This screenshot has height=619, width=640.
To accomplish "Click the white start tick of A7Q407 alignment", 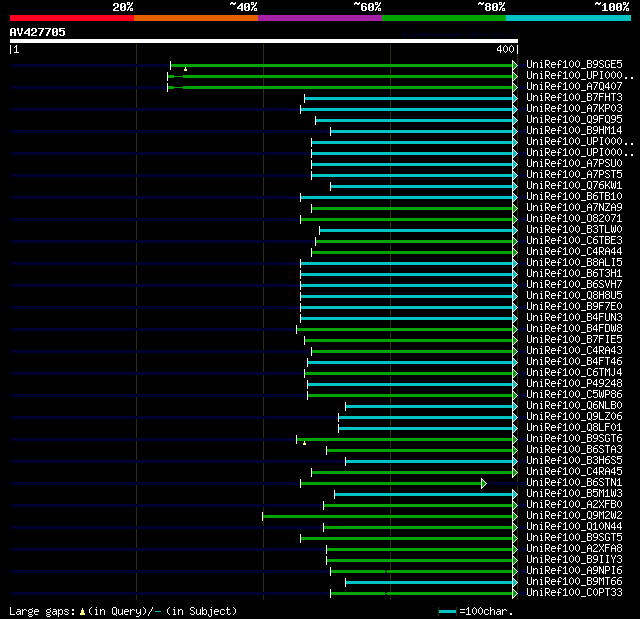I will click(x=168, y=87).
